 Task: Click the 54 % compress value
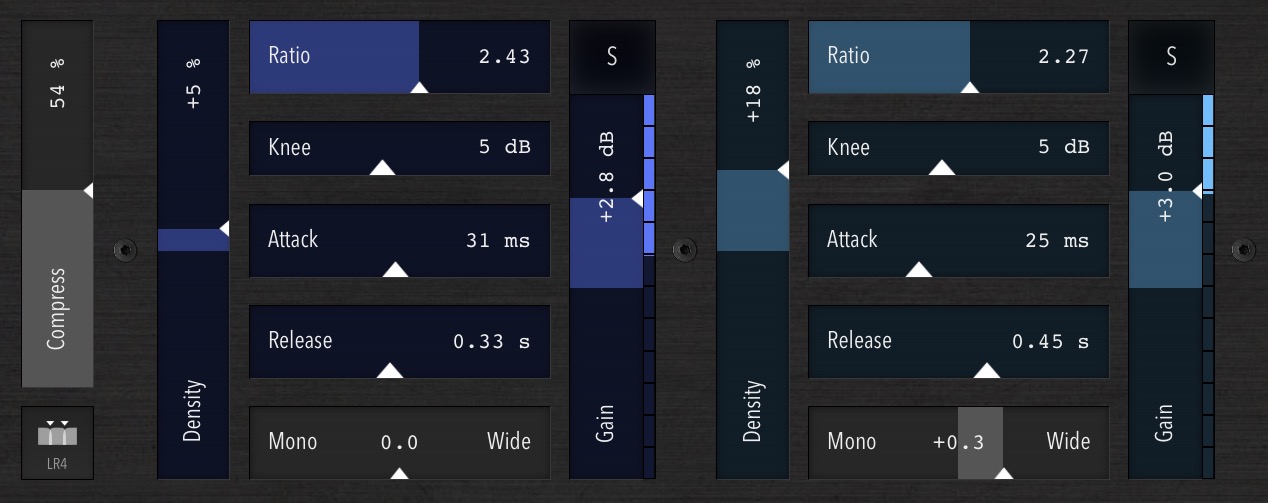57,83
